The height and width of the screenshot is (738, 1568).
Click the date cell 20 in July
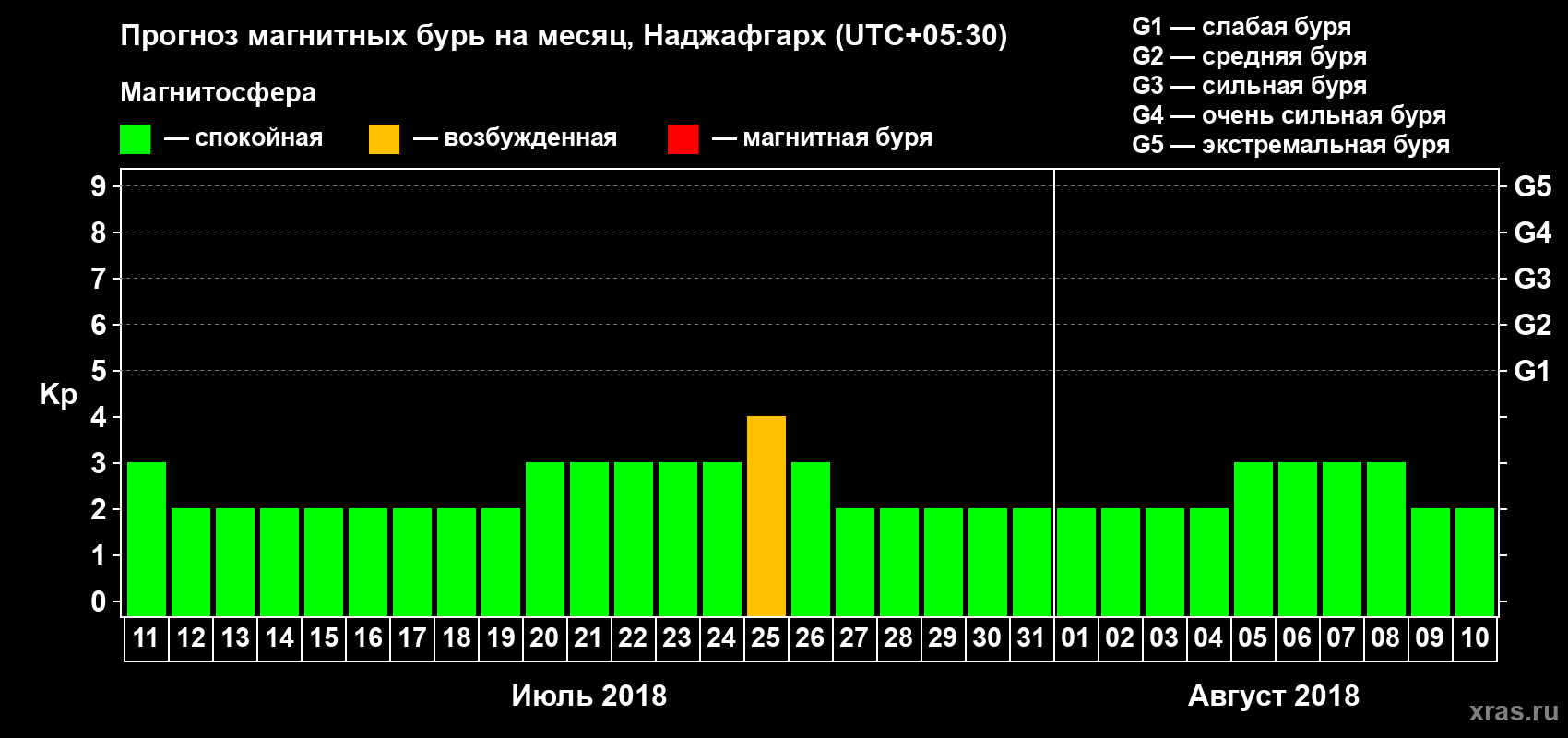point(544,638)
